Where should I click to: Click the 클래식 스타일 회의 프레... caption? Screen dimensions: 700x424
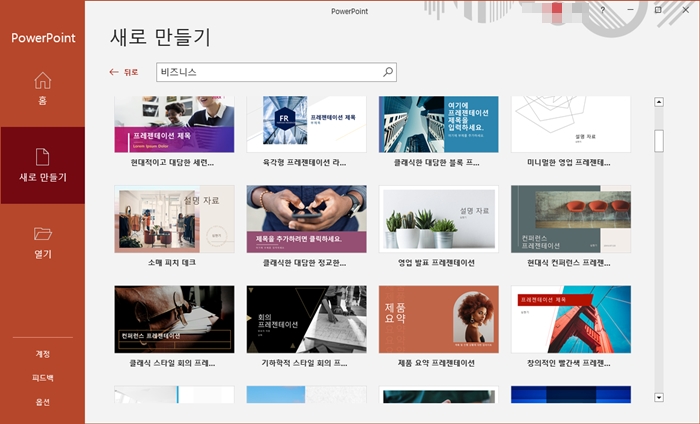[x=172, y=363]
